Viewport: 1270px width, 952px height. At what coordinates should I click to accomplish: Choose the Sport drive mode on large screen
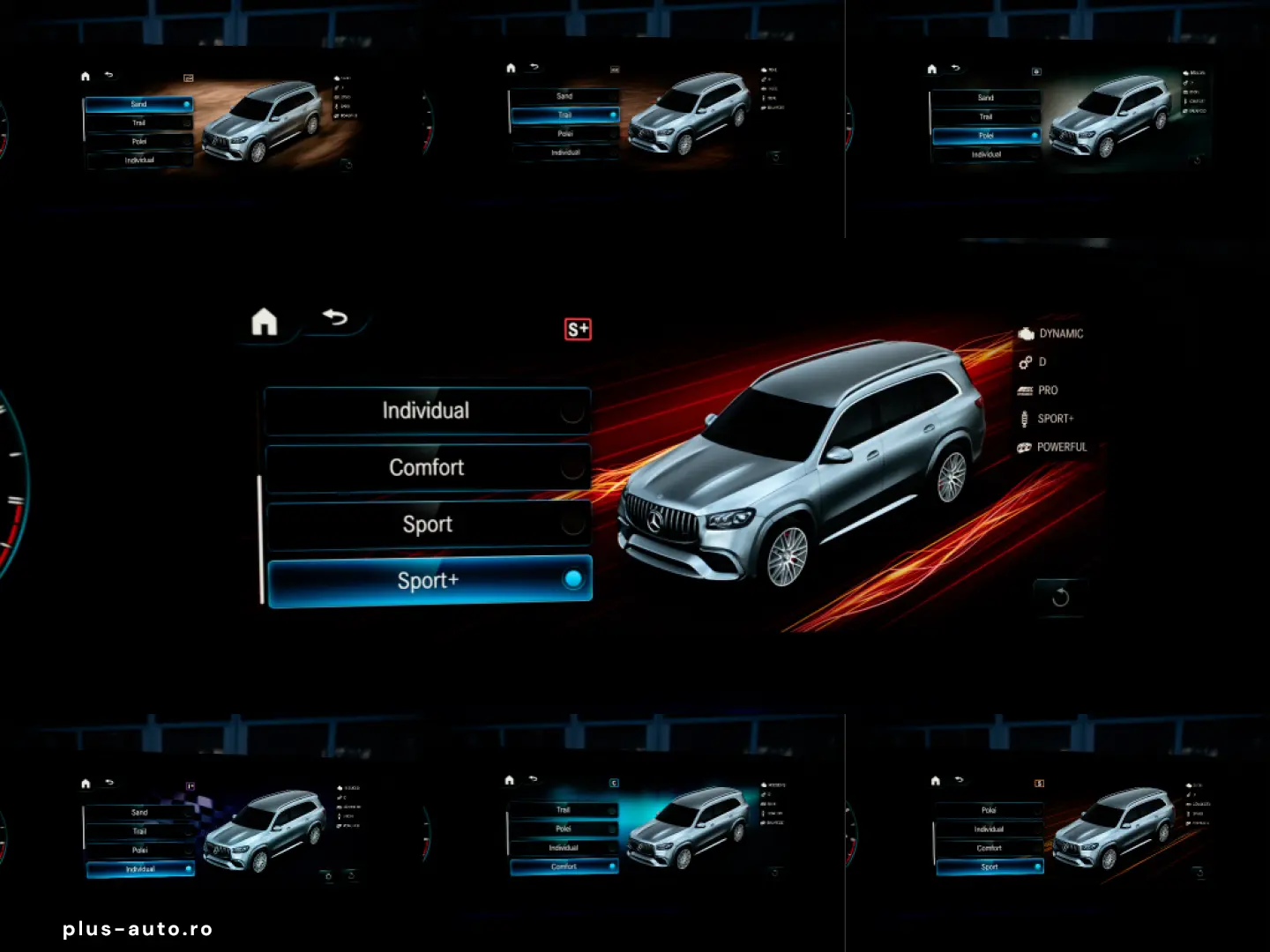point(429,524)
